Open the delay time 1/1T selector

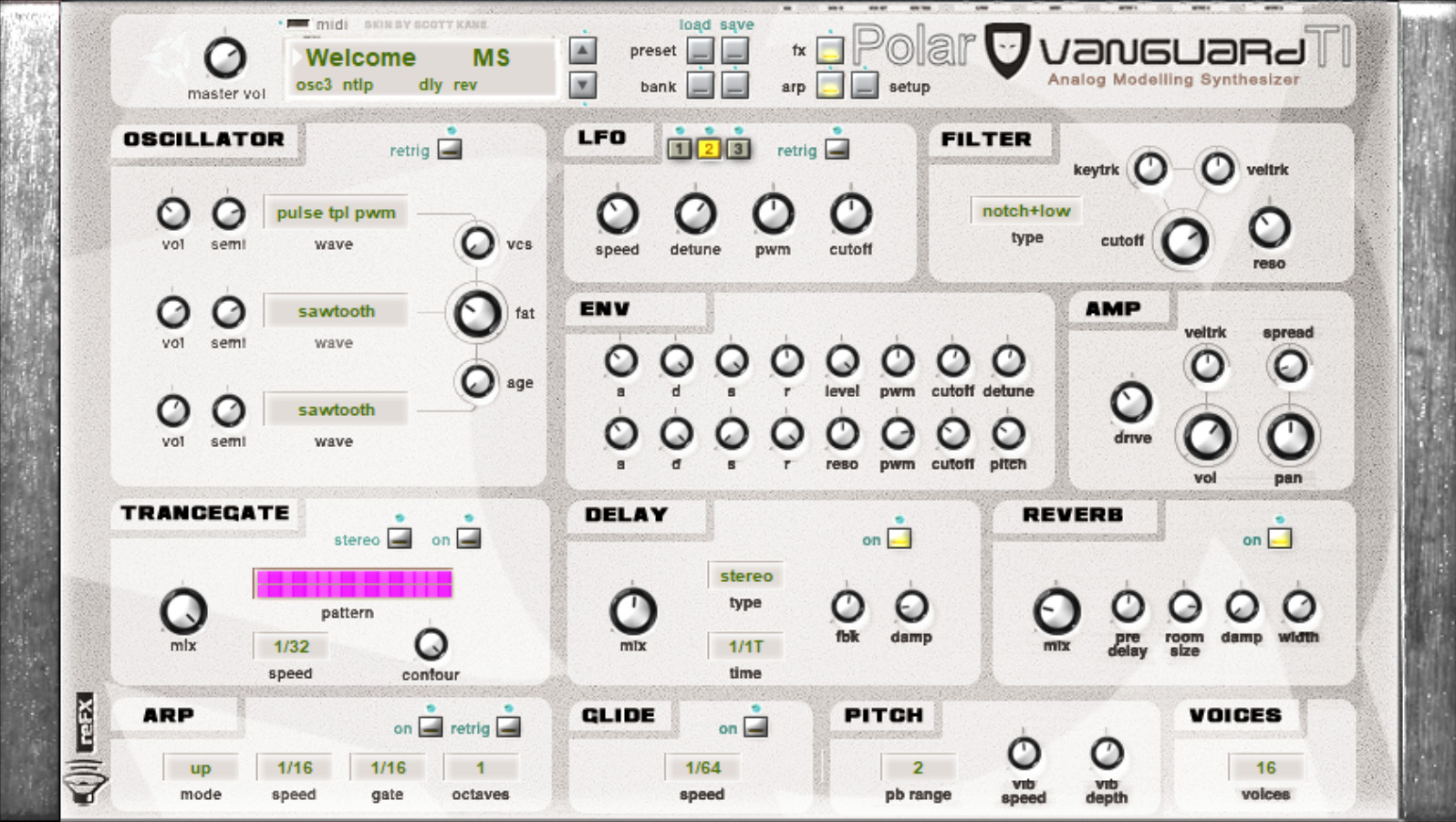745,646
